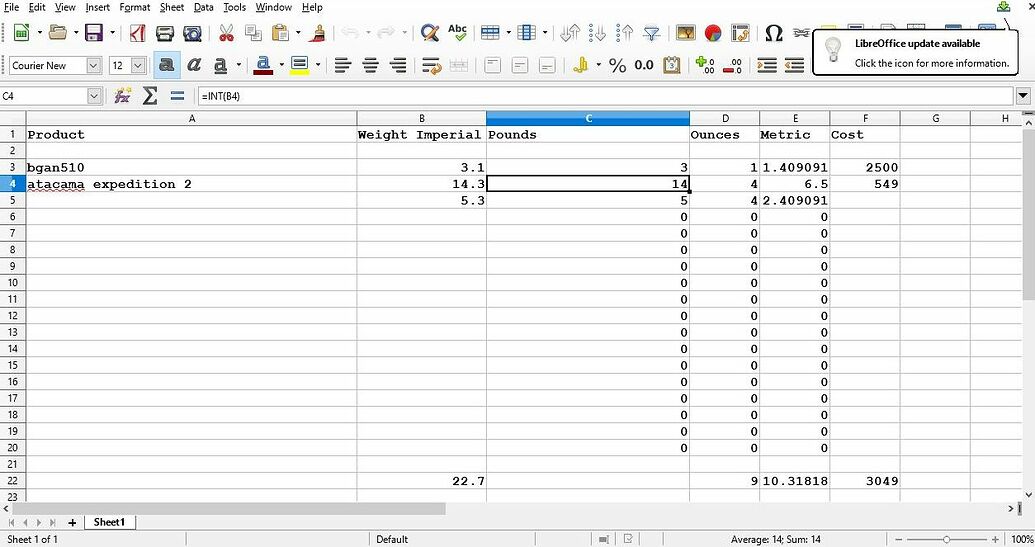Open the Format menu

point(135,7)
